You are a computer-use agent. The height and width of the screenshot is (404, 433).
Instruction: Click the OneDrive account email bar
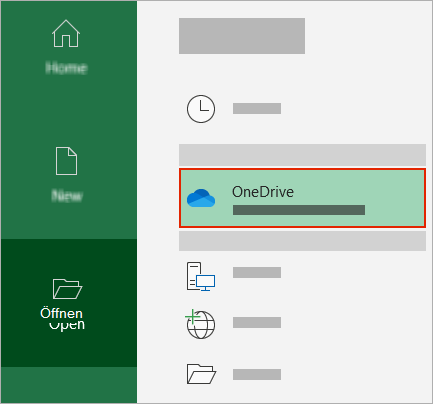tap(299, 210)
